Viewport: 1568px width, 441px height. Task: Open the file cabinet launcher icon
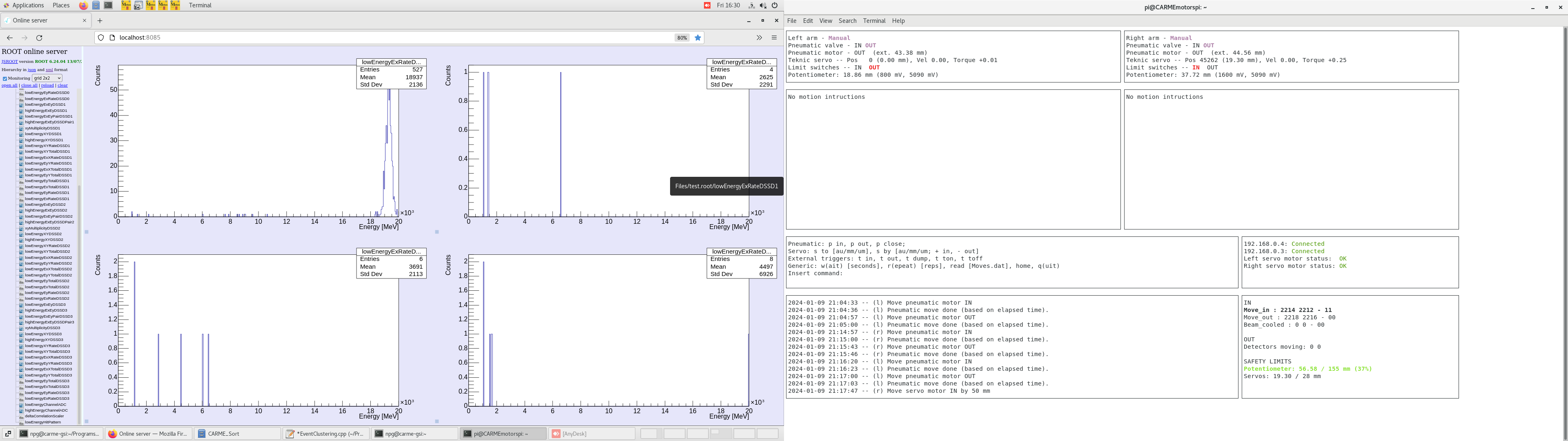click(x=96, y=5)
